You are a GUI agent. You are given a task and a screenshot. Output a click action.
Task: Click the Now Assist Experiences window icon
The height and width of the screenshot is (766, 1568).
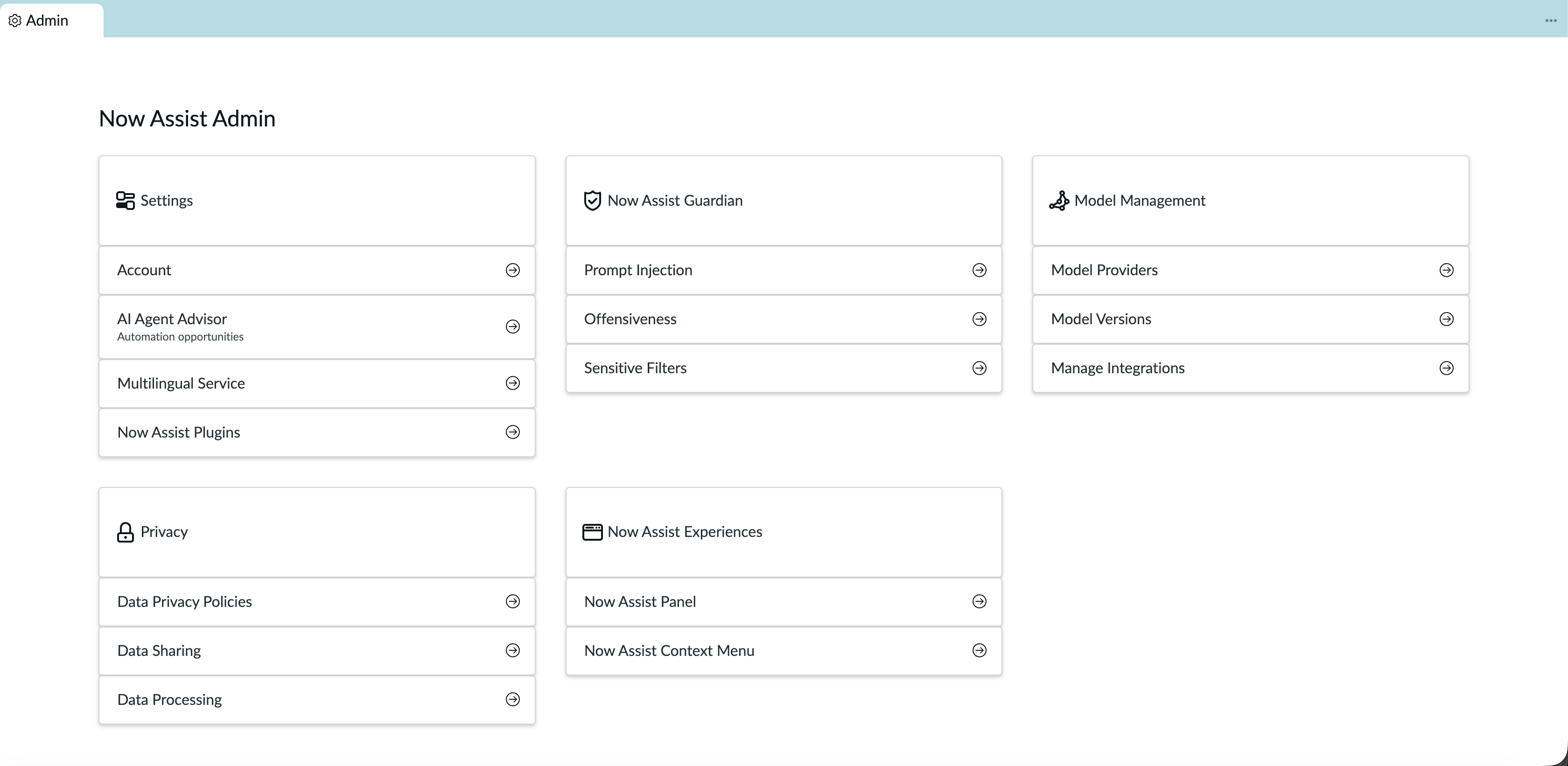(x=592, y=532)
